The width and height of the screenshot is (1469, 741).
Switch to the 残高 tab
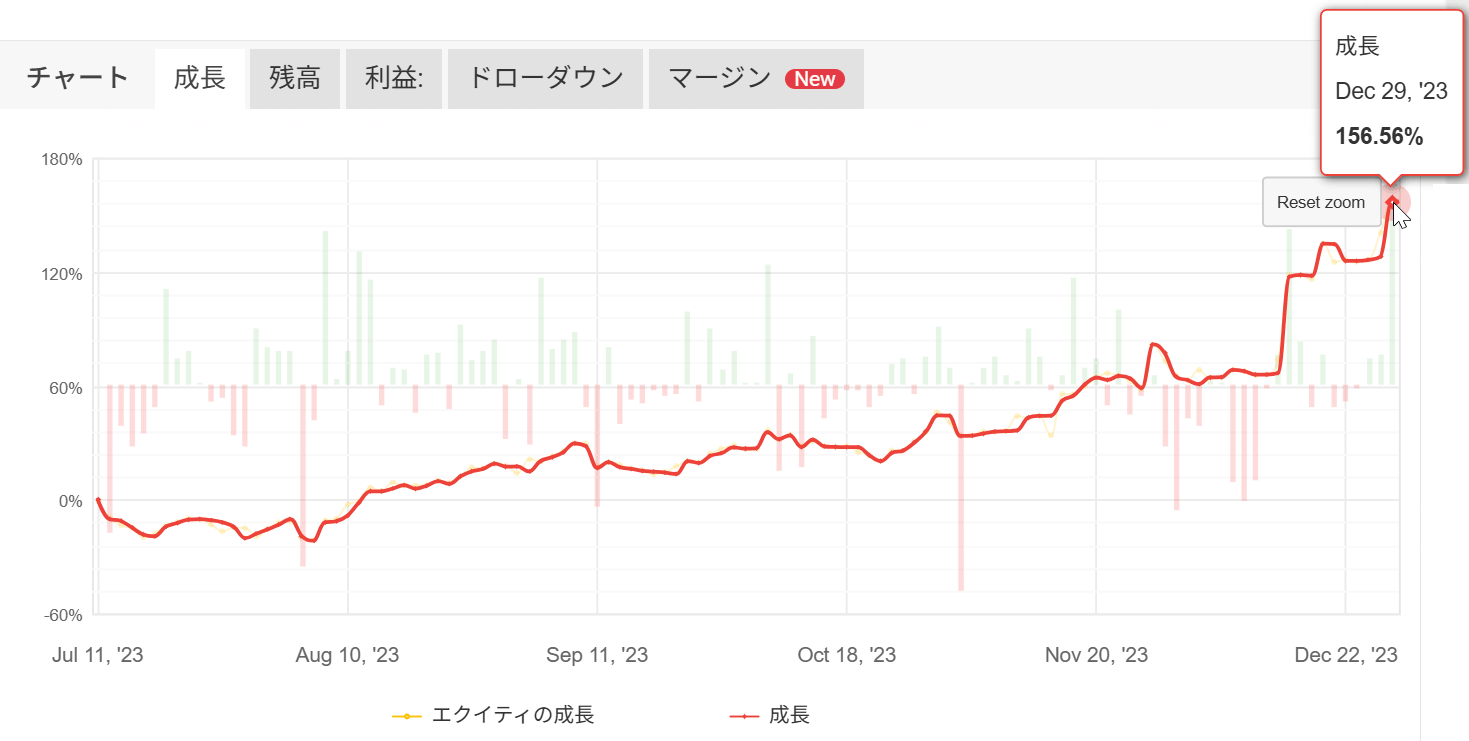[x=295, y=78]
